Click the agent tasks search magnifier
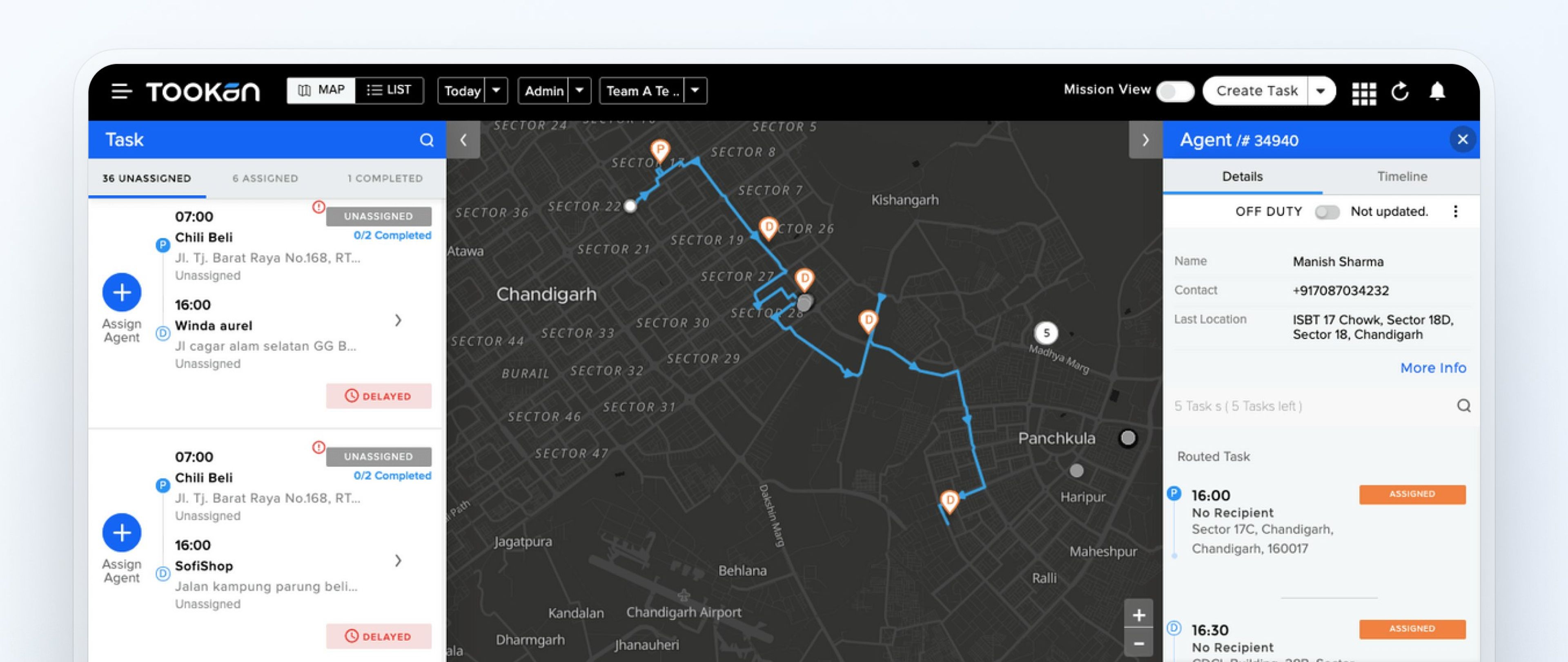Image resolution: width=1568 pixels, height=662 pixels. [1464, 406]
